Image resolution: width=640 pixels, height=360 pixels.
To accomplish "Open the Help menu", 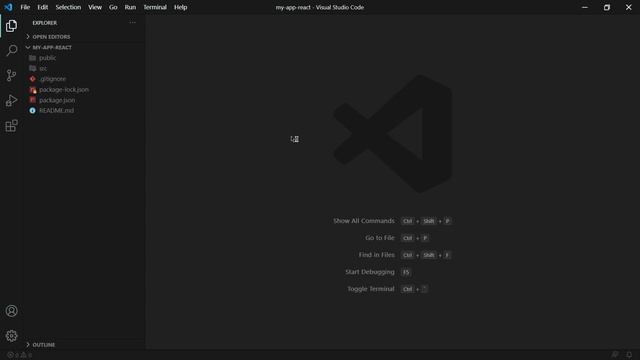I will click(x=180, y=7).
